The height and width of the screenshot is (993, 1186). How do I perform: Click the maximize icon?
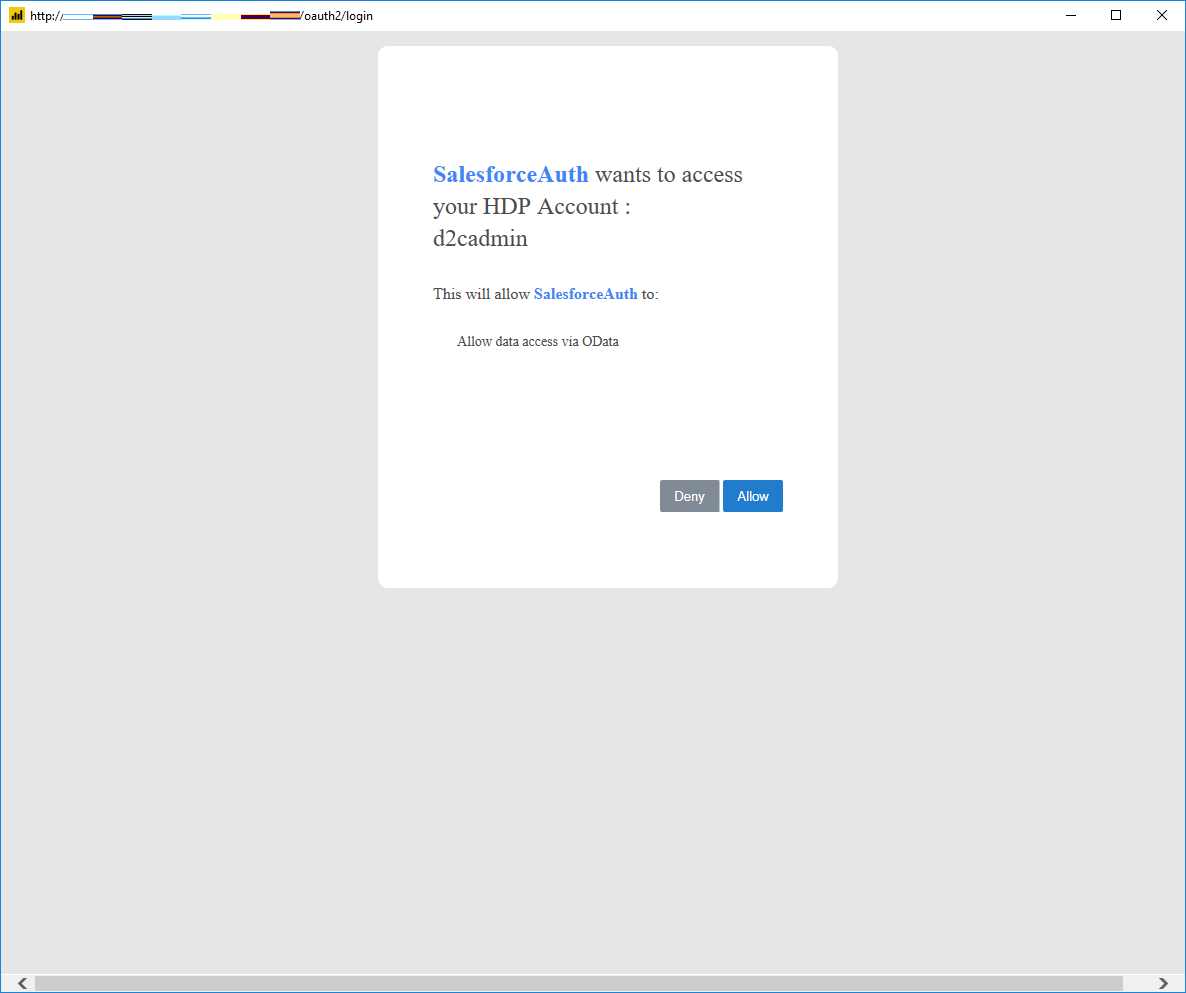point(1116,15)
